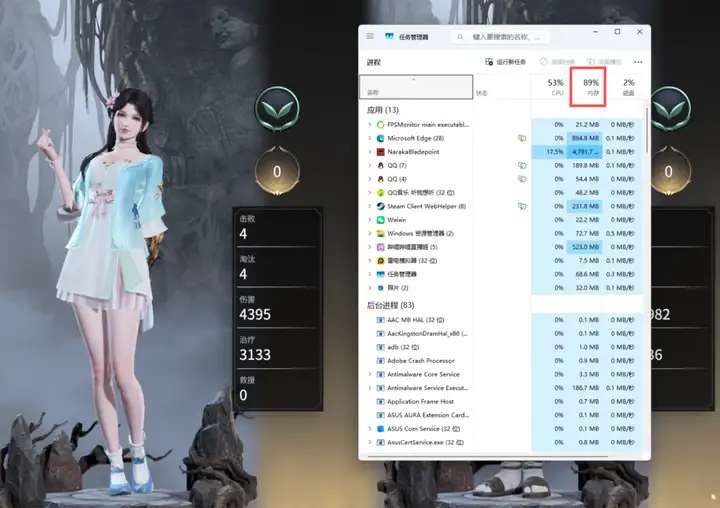
Task: Click the Adobe Crash Processor icon
Action: tap(380, 361)
